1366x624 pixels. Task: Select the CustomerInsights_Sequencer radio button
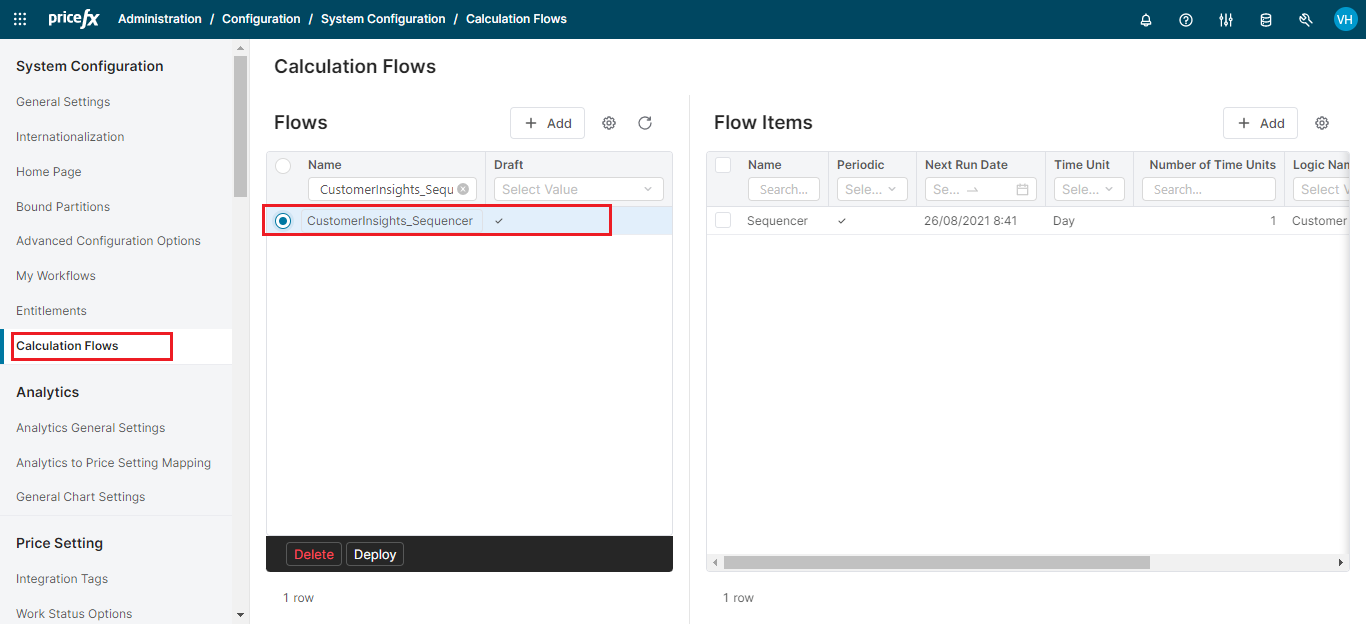tap(283, 221)
